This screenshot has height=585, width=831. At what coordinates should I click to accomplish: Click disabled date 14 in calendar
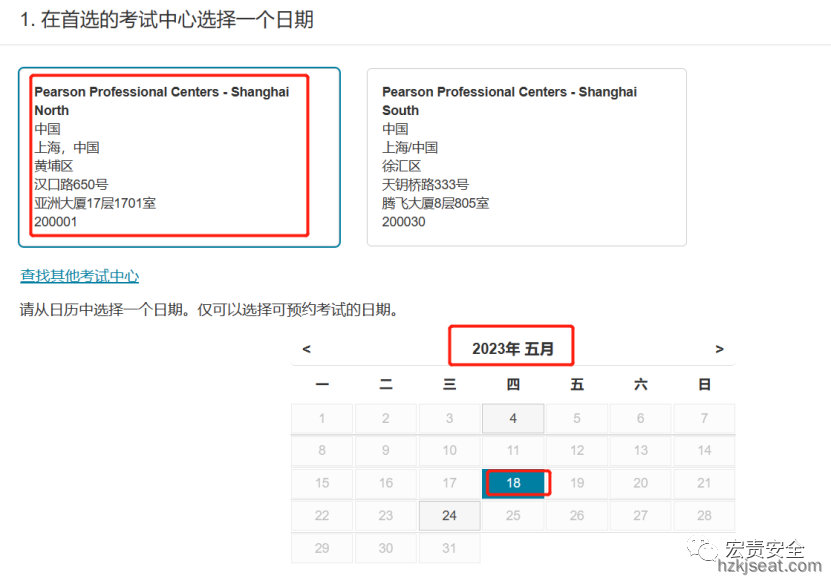pyautogui.click(x=704, y=450)
